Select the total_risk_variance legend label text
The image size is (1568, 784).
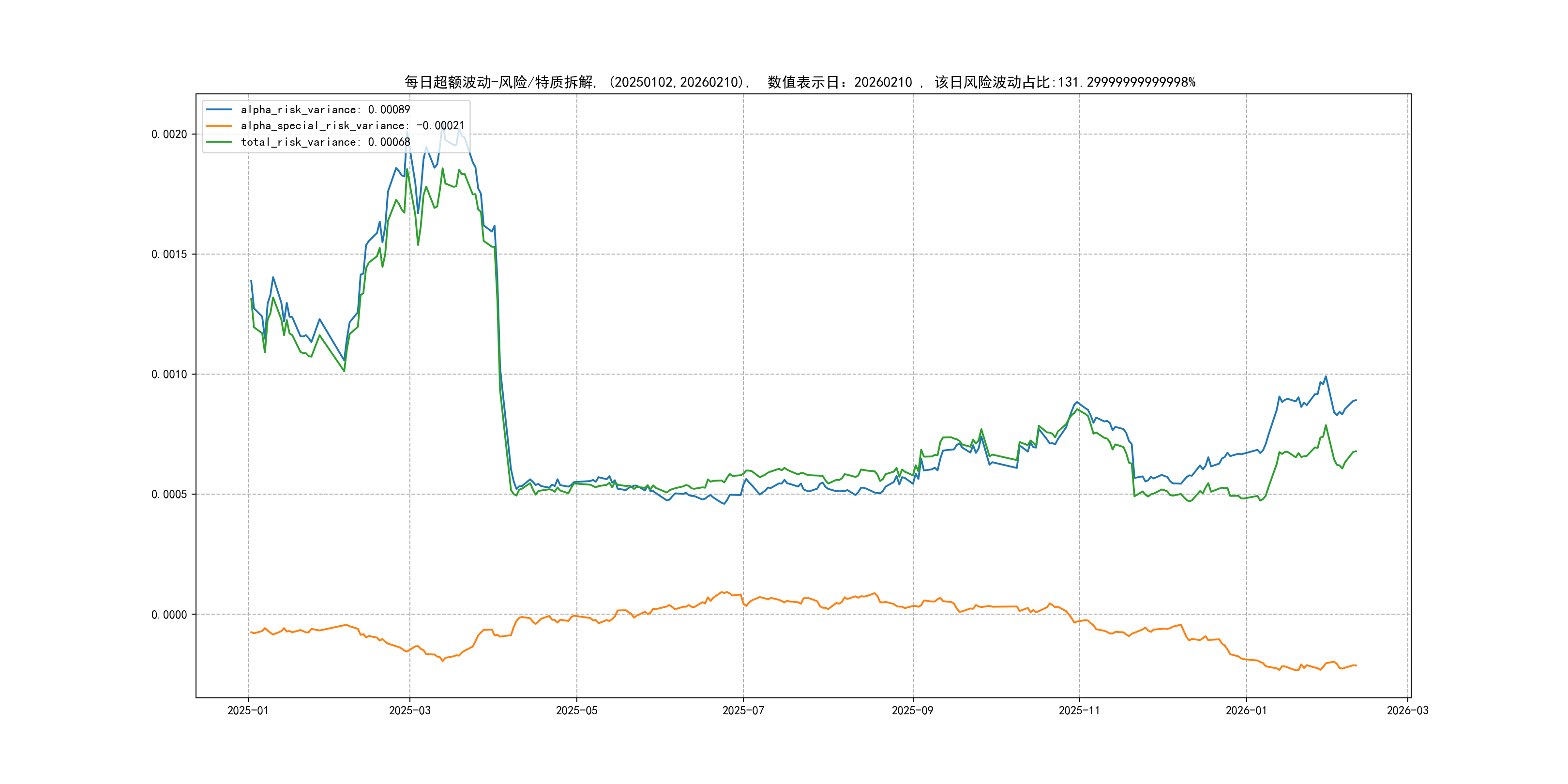325,142
